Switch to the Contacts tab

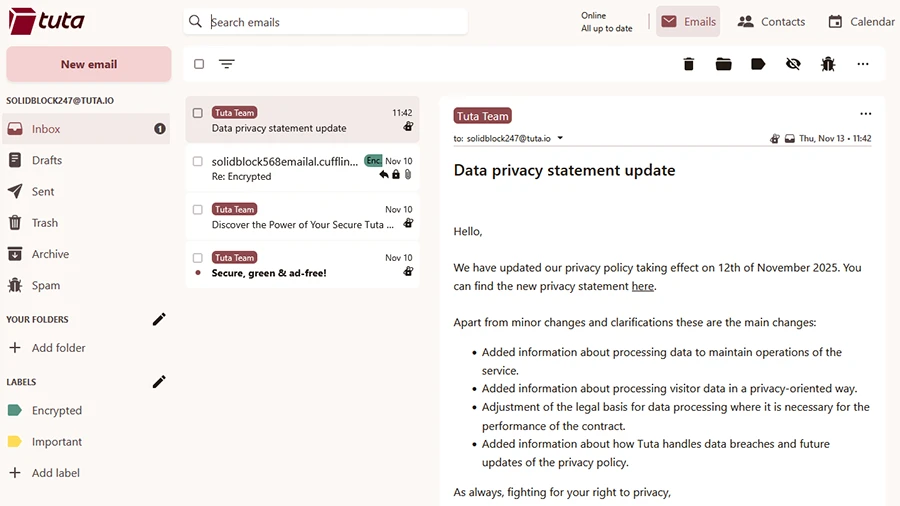click(x=770, y=21)
